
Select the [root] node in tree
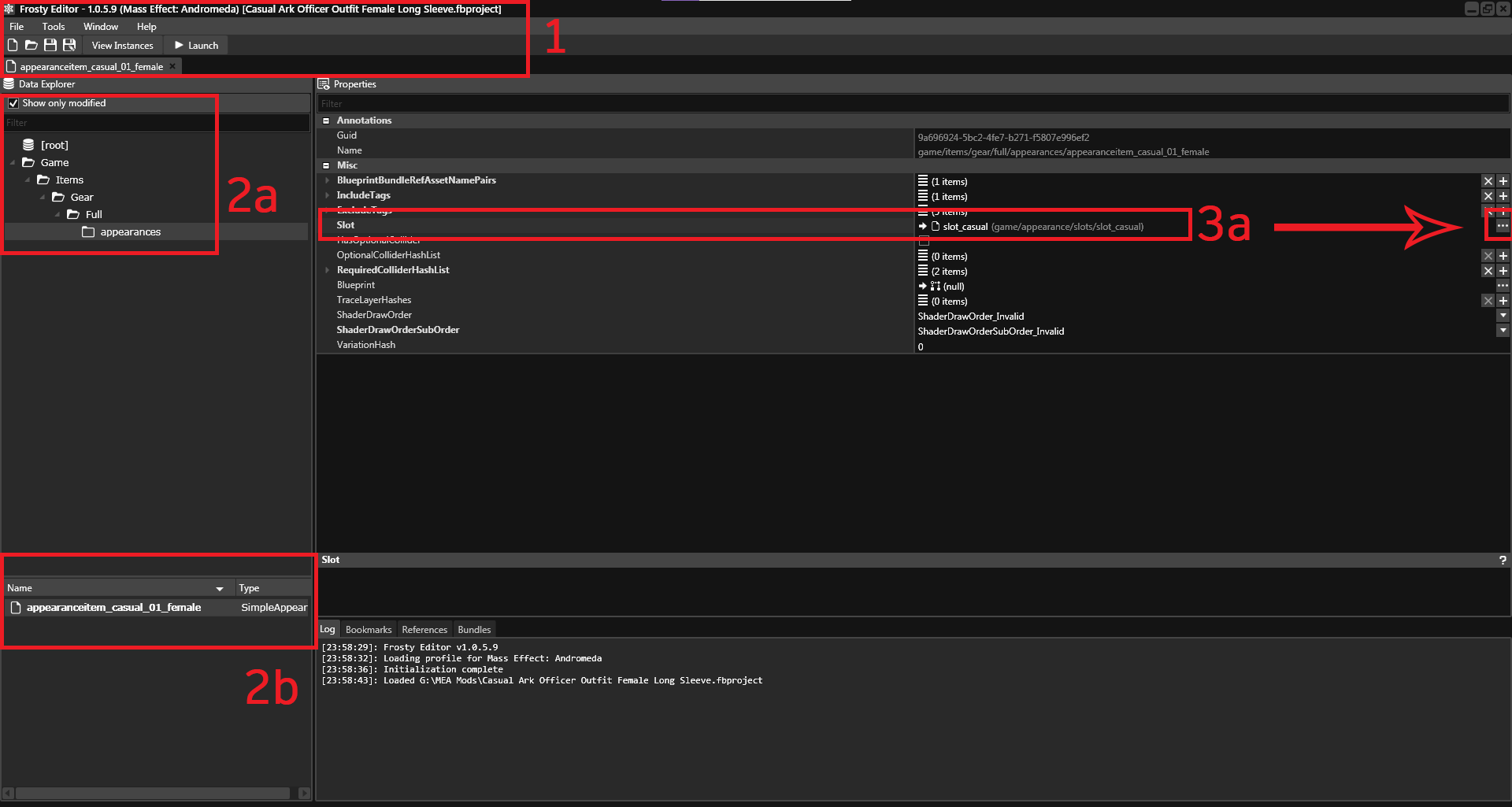point(54,145)
